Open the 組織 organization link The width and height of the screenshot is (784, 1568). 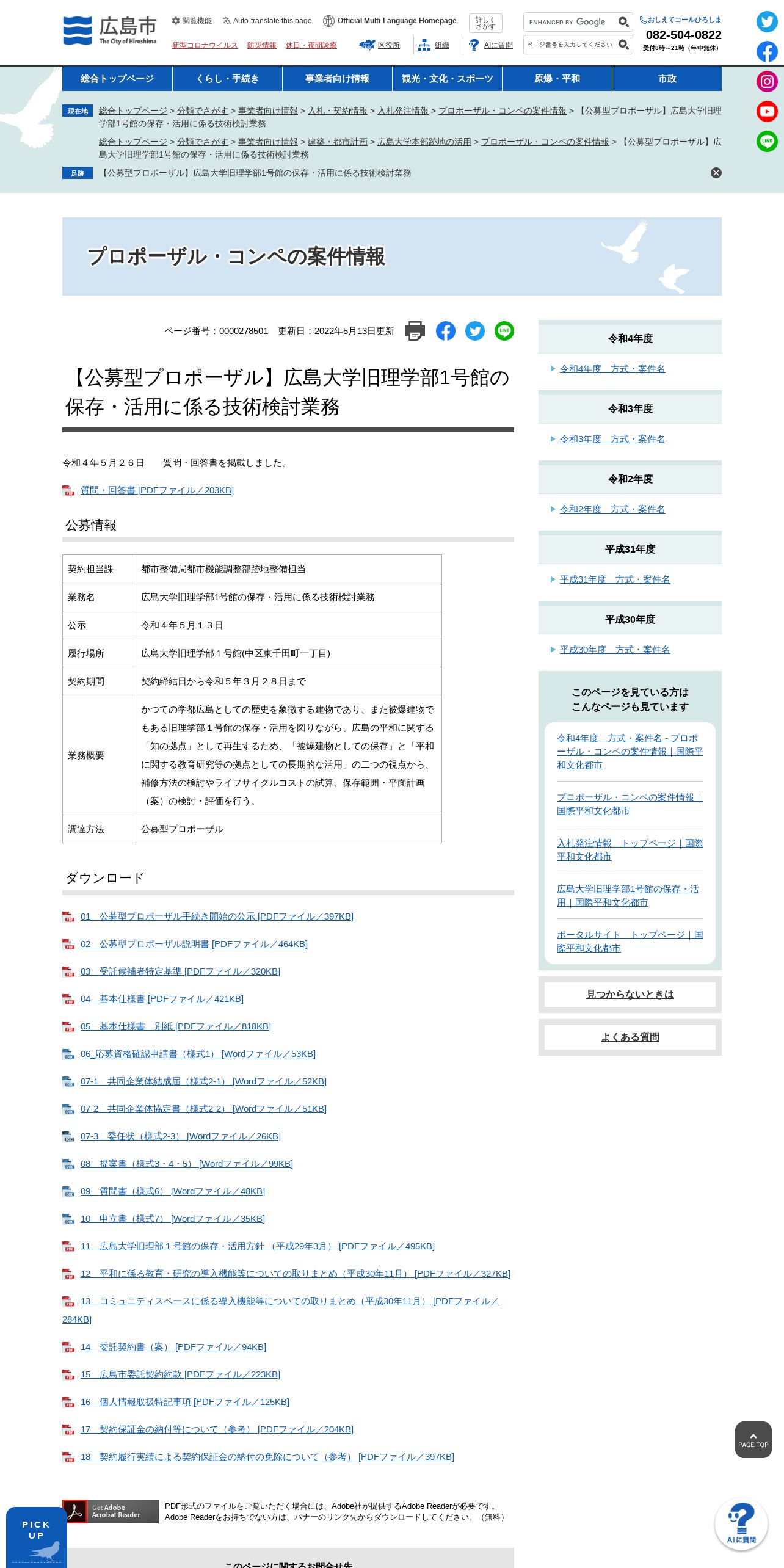pos(434,45)
